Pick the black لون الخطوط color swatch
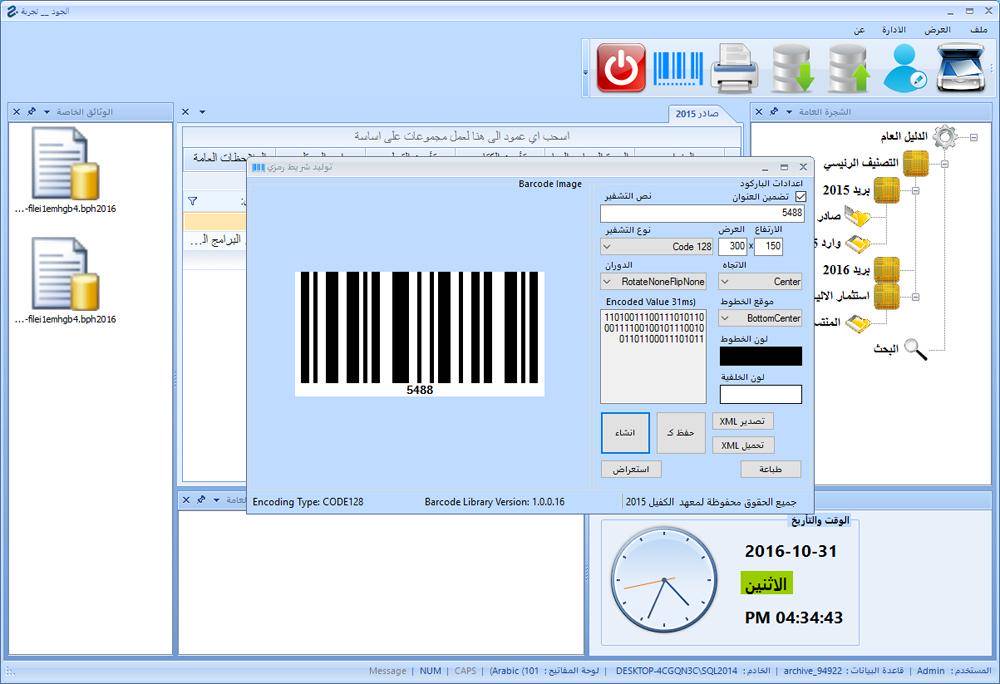Image resolution: width=1000 pixels, height=684 pixels. (760, 356)
